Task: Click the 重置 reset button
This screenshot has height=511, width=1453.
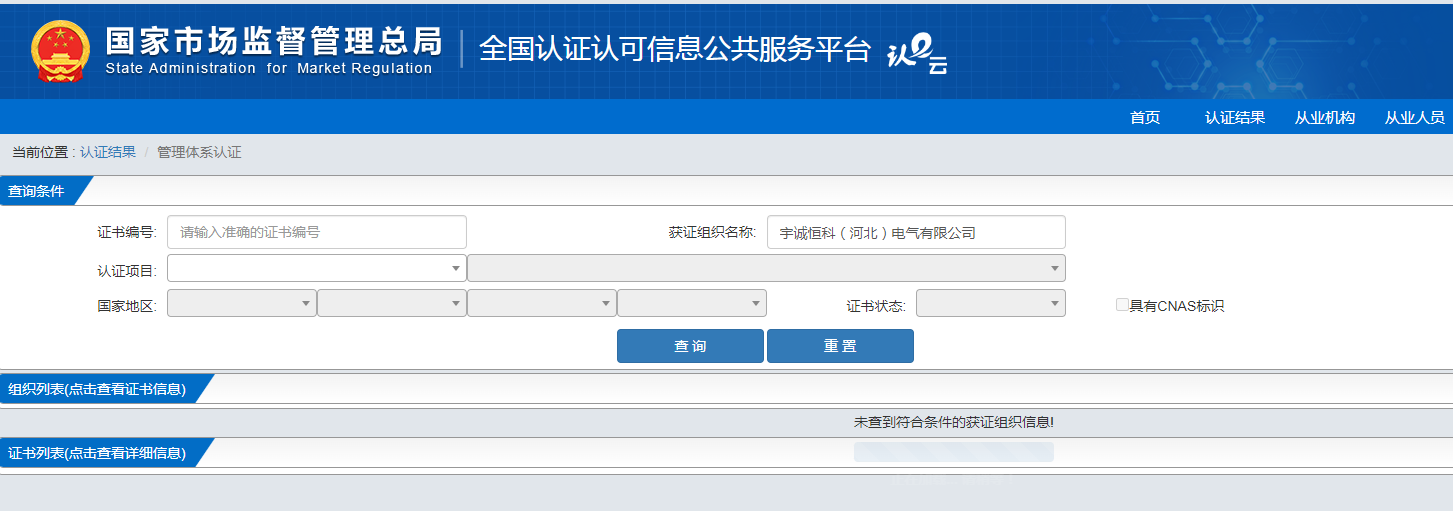Action: point(840,346)
